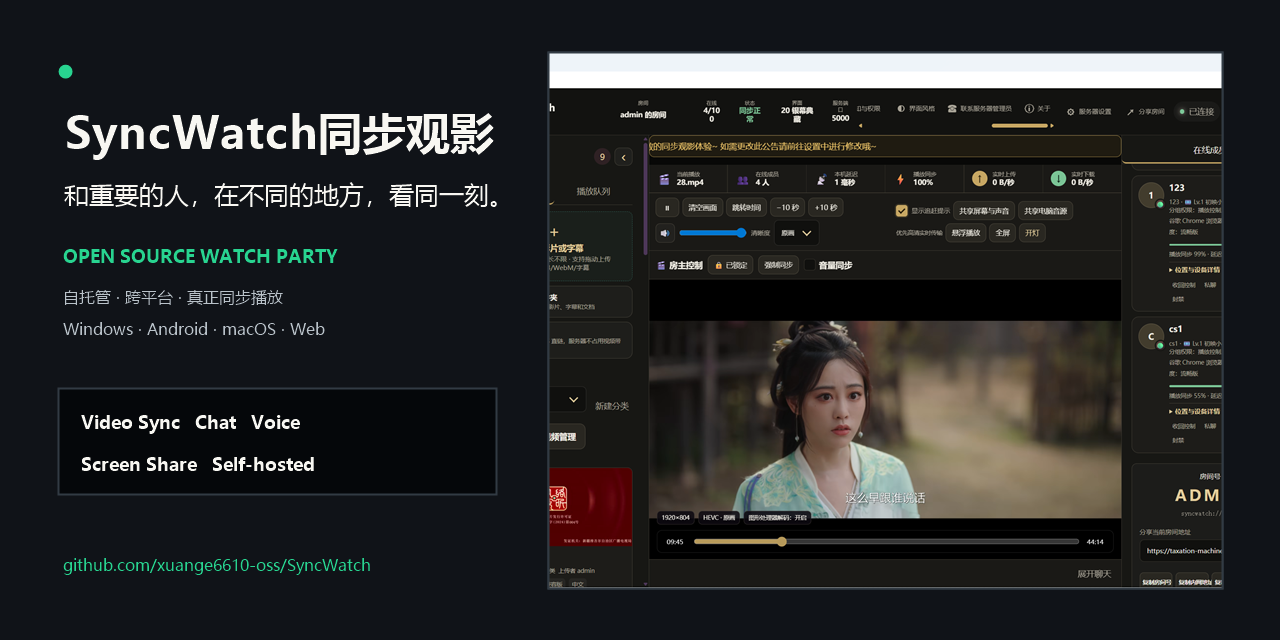Expand the chat via 展开聊天
This screenshot has height=640, width=1280.
coord(1094,573)
